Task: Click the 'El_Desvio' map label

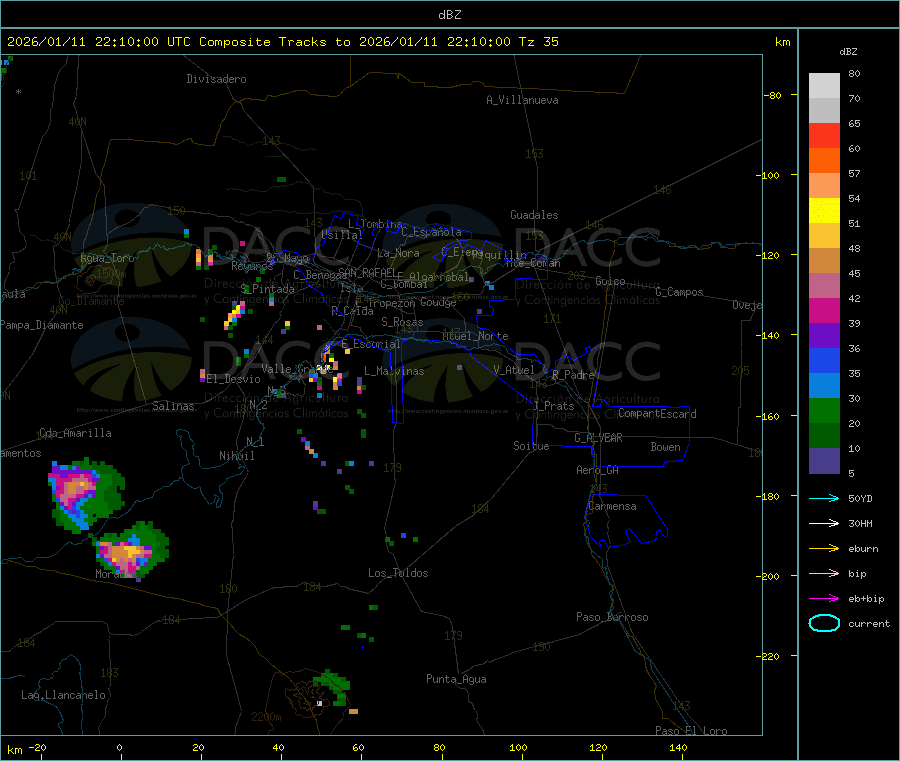Action: 234,379
